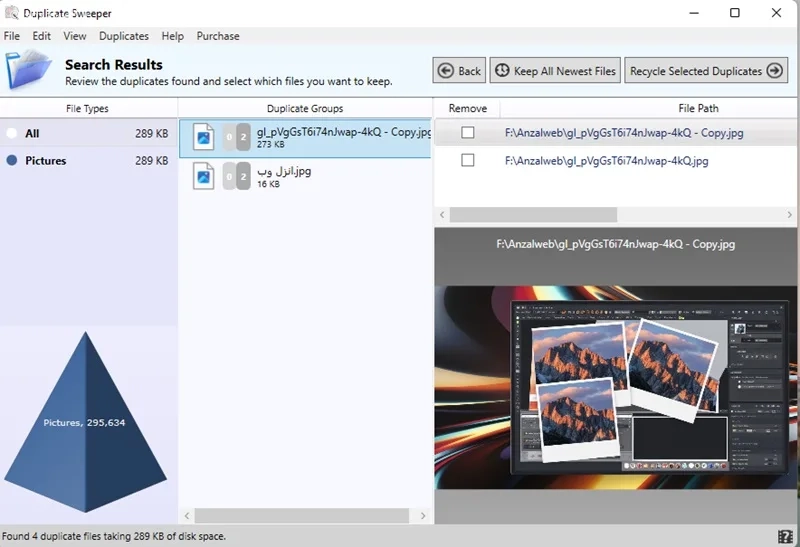Click the picture file icon for gl_pVgGsT6i74nJwap-4kQ - Copy.jpg
This screenshot has height=547, width=800.
click(x=204, y=137)
